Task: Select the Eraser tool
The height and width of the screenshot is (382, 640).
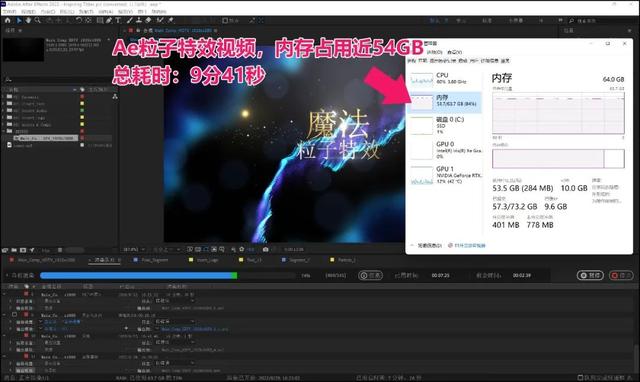Action: pos(149,20)
